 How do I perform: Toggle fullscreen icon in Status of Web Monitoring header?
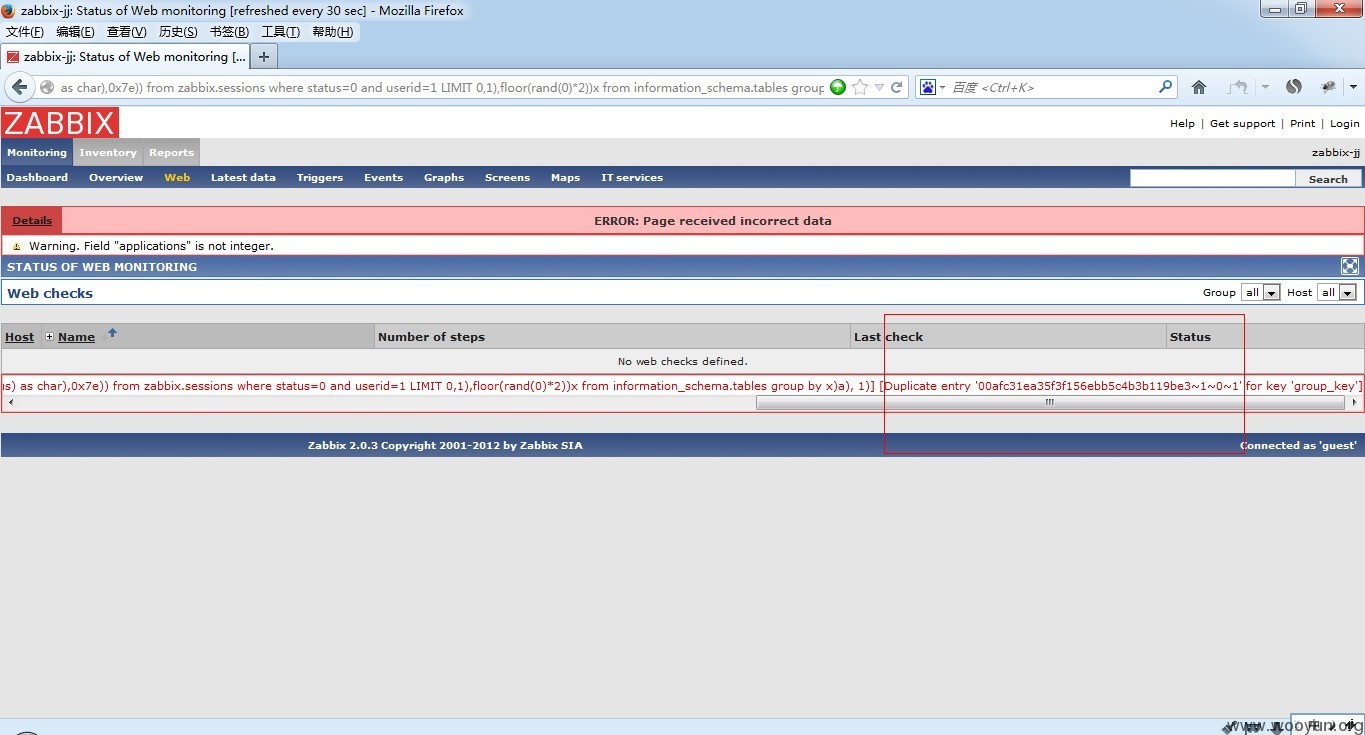coord(1350,266)
